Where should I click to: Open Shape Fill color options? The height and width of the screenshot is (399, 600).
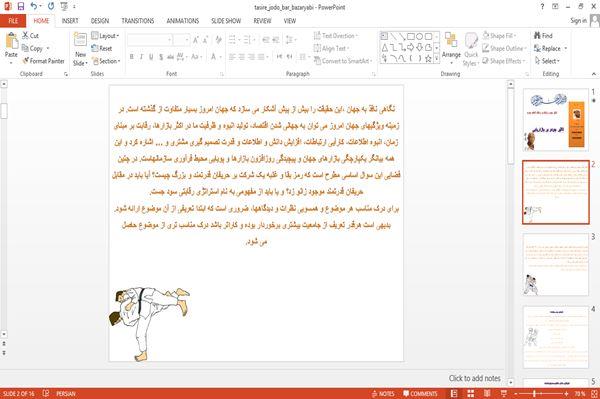tap(499, 36)
